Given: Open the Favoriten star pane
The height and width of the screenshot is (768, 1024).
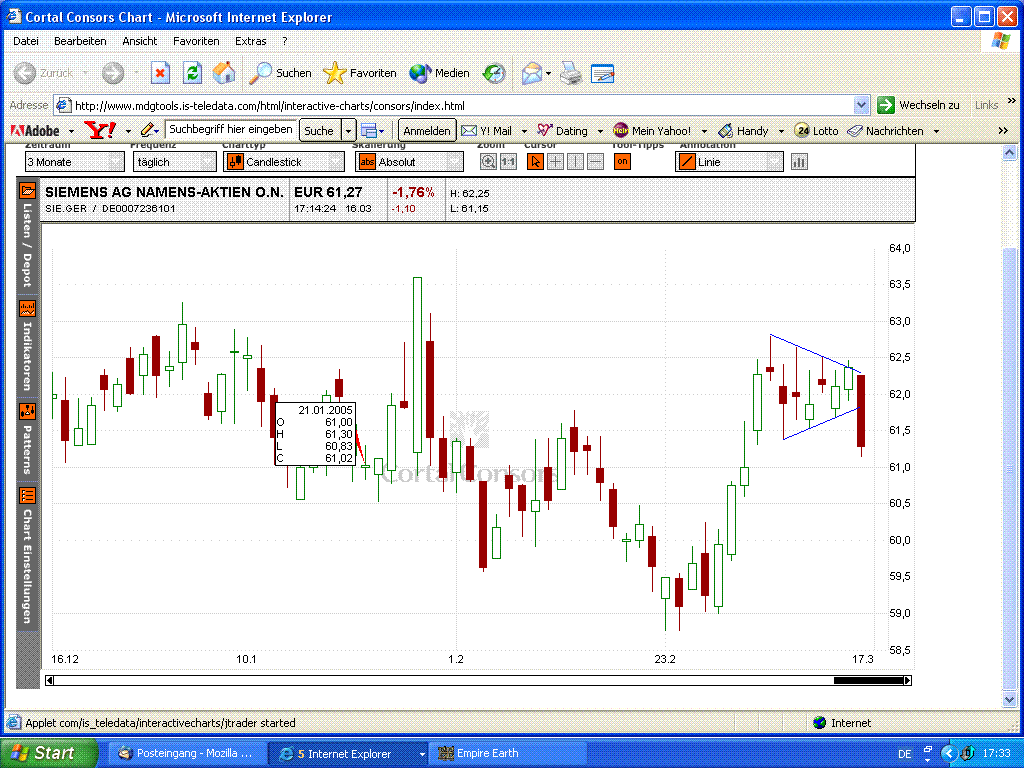Looking at the screenshot, I should click(360, 73).
